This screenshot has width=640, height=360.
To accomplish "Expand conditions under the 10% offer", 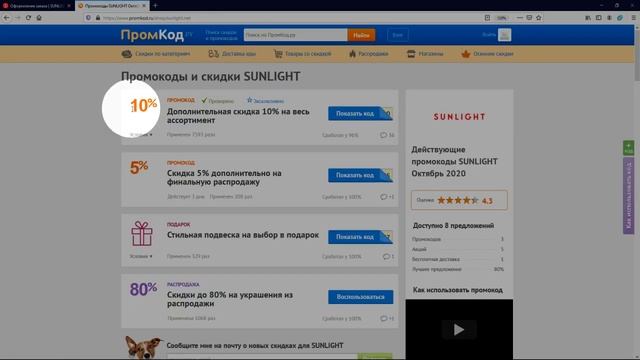I will (141, 134).
